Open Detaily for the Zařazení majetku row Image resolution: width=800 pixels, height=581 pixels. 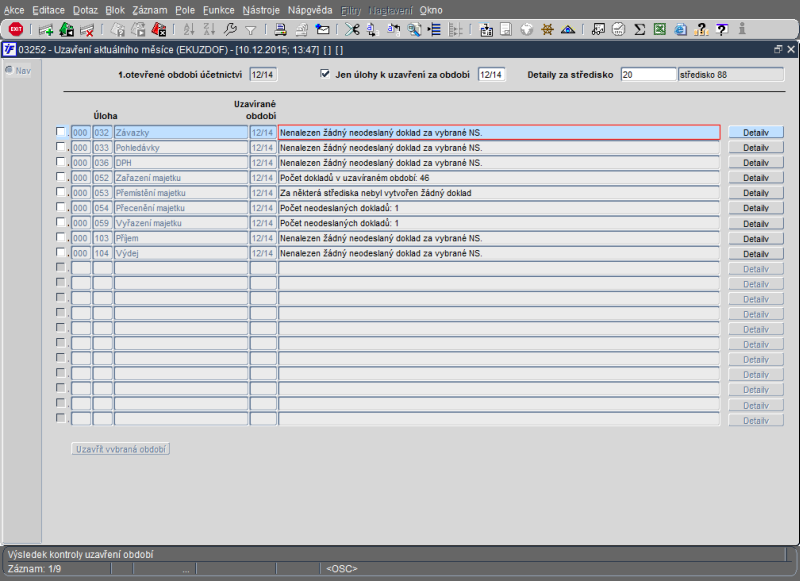pos(756,178)
